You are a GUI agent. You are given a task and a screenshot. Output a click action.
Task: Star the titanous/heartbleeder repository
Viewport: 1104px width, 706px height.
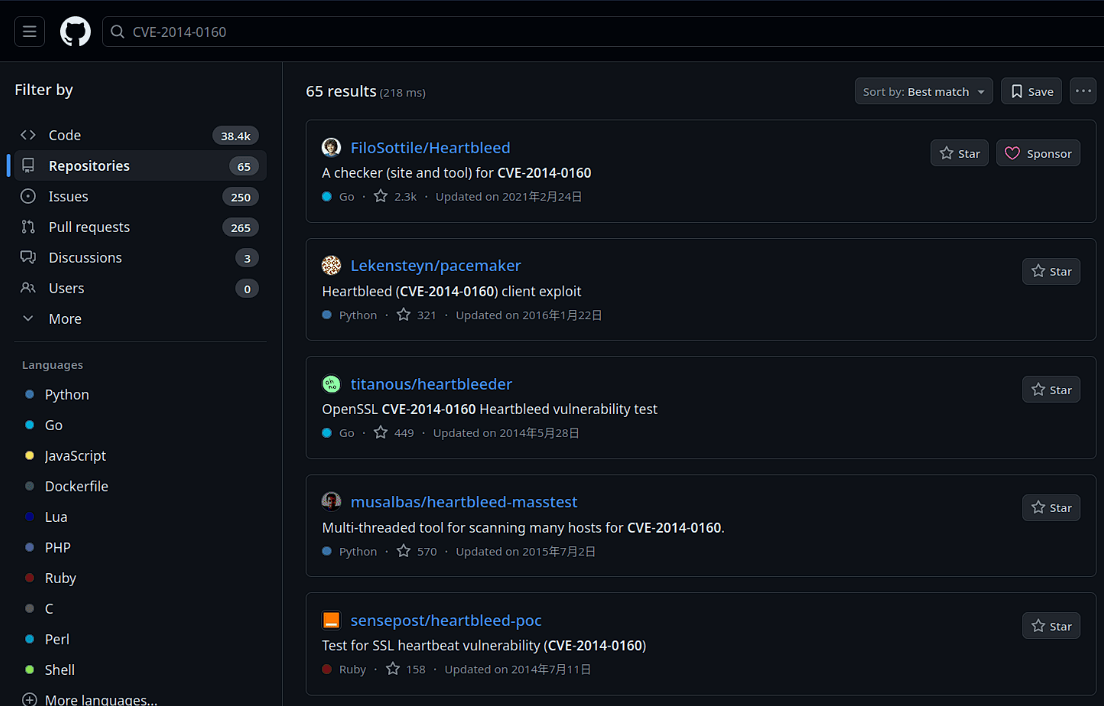(1051, 390)
